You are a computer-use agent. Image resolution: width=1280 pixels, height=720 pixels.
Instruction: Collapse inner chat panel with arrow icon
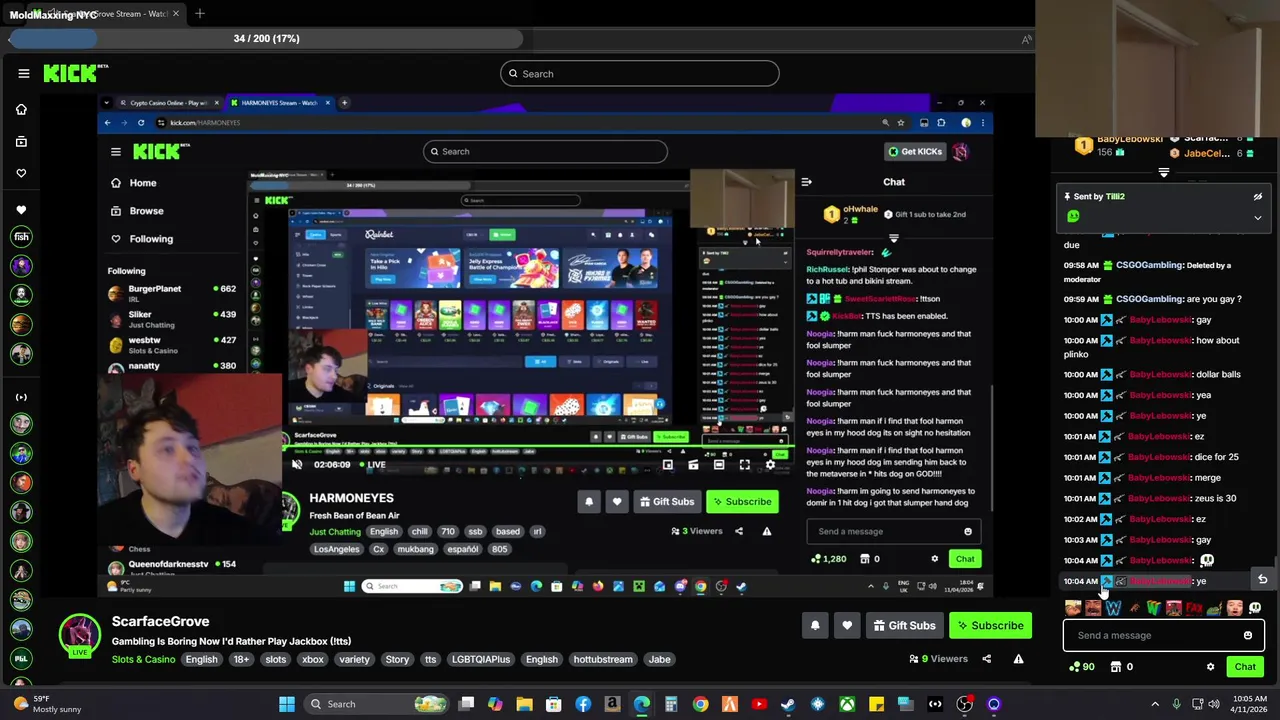806,182
